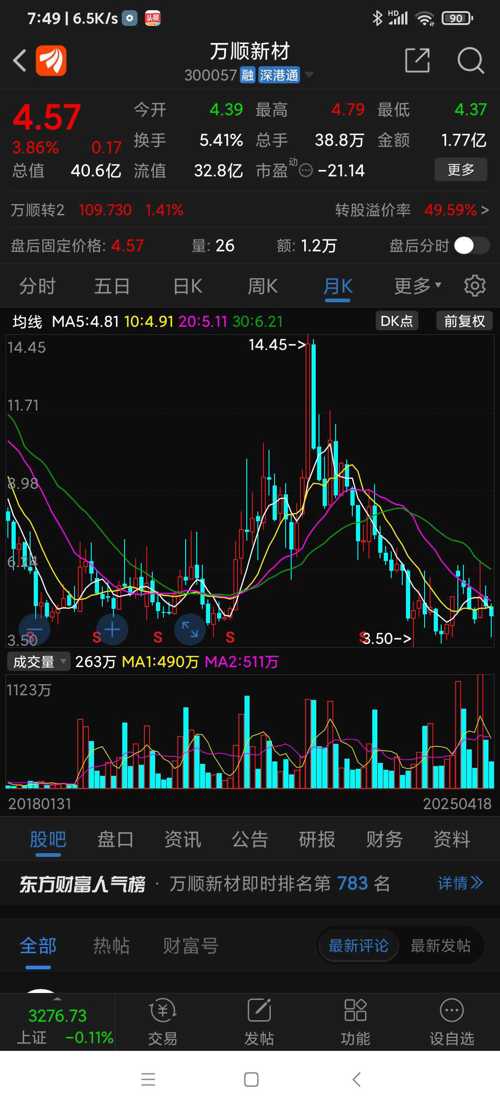Screen dimensions: 500x1111
Task: Tap the 深港通 badge
Action: pyautogui.click(x=278, y=75)
